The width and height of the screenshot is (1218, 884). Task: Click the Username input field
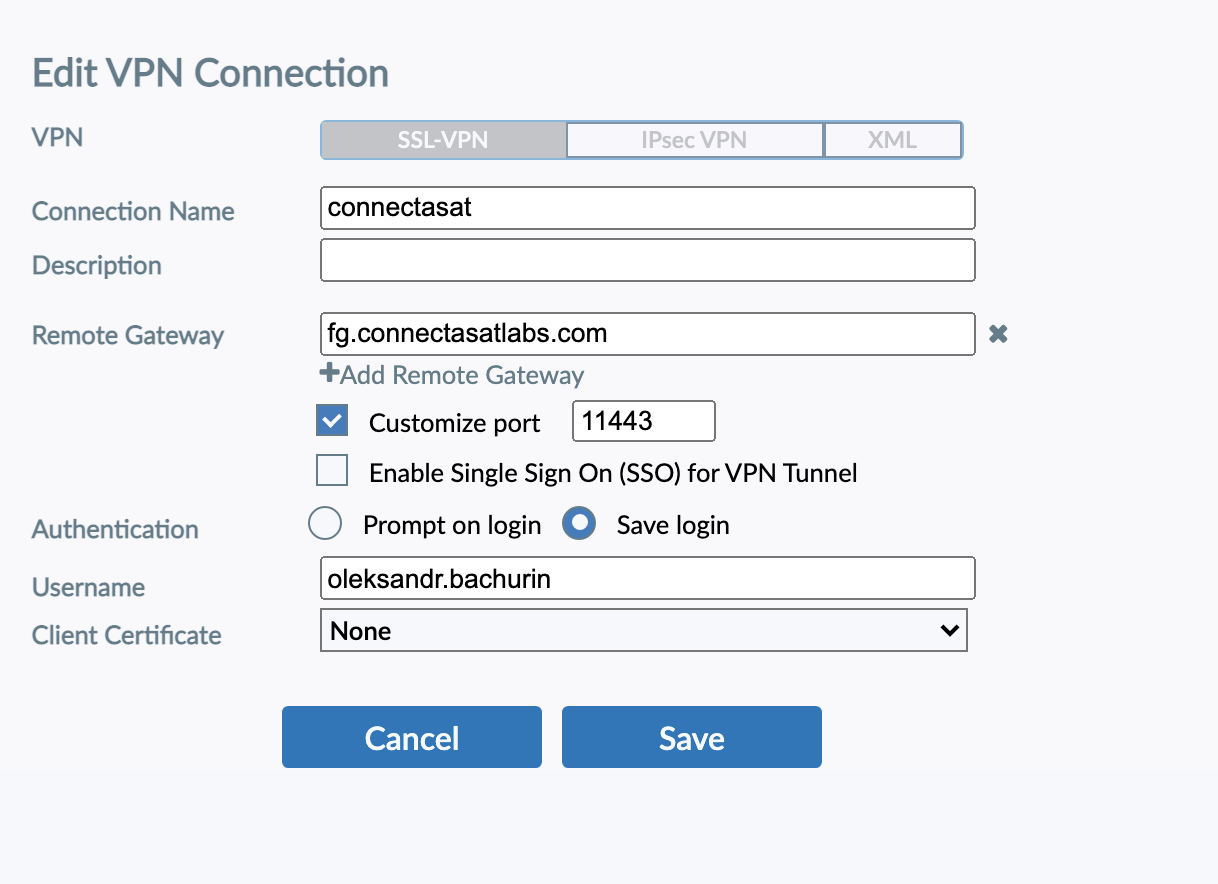(647, 579)
